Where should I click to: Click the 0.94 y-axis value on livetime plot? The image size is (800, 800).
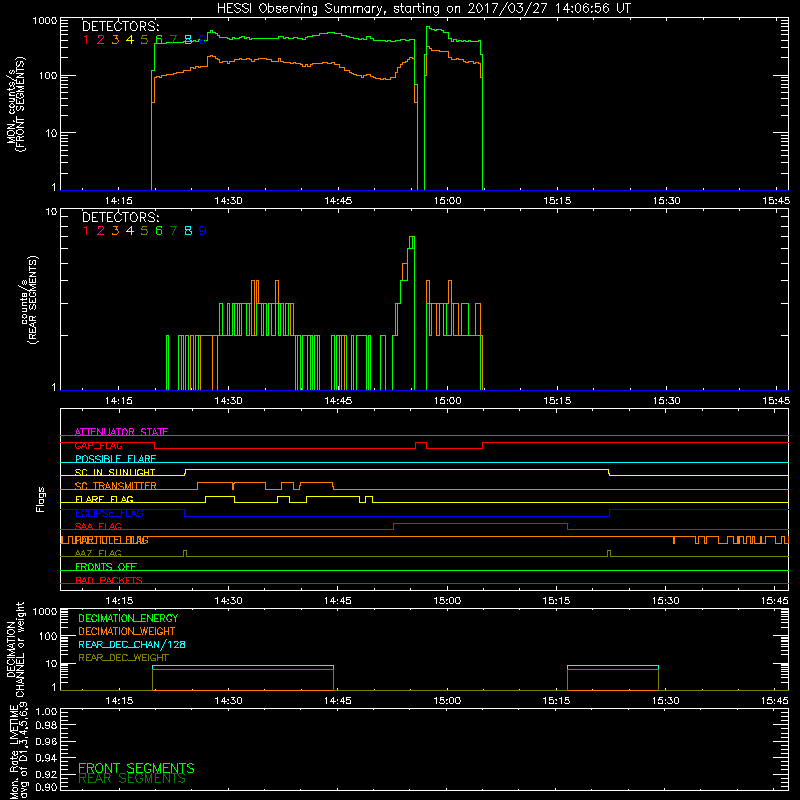pyautogui.click(x=46, y=758)
